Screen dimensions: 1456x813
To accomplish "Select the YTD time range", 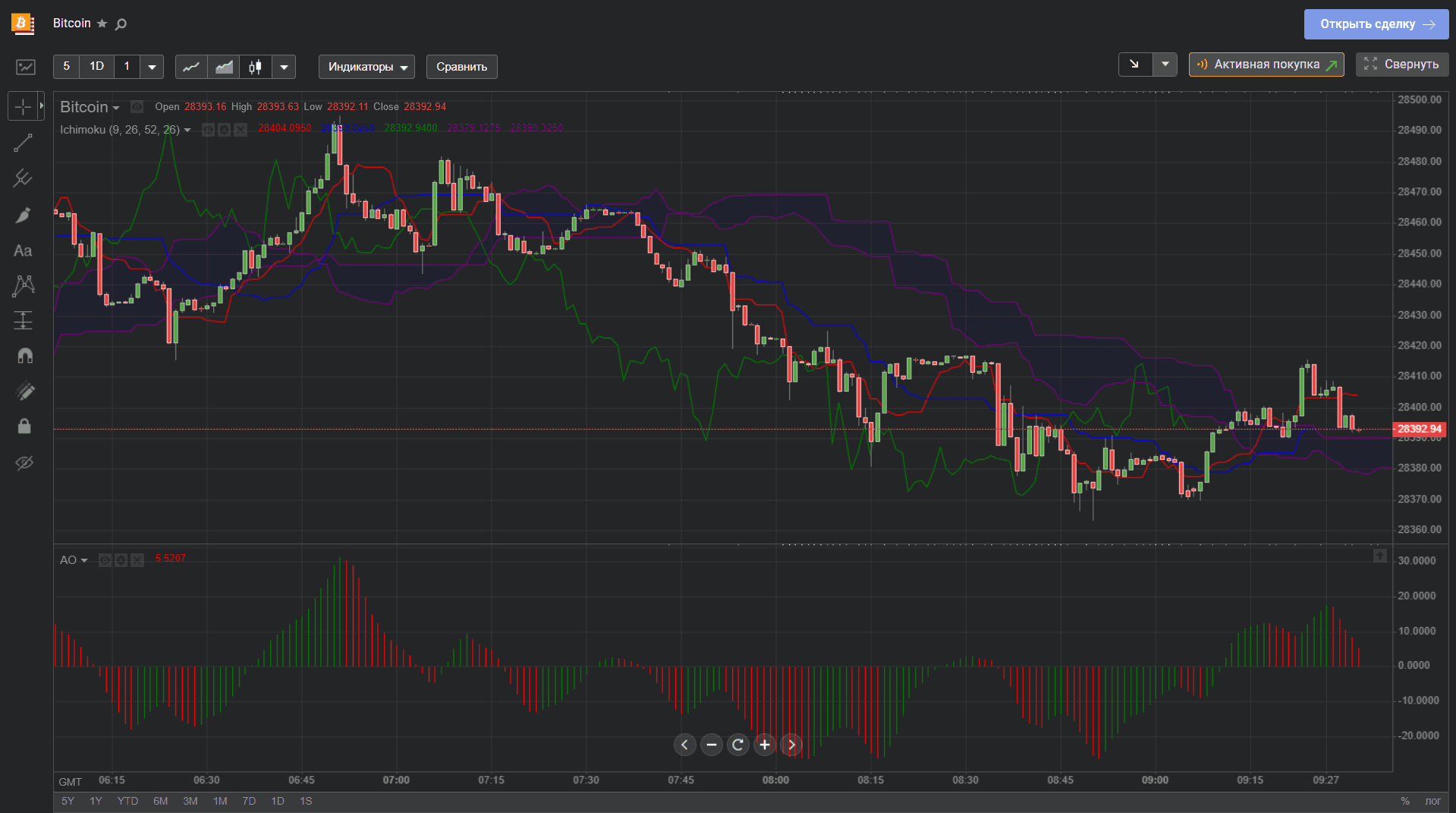I will (x=127, y=801).
